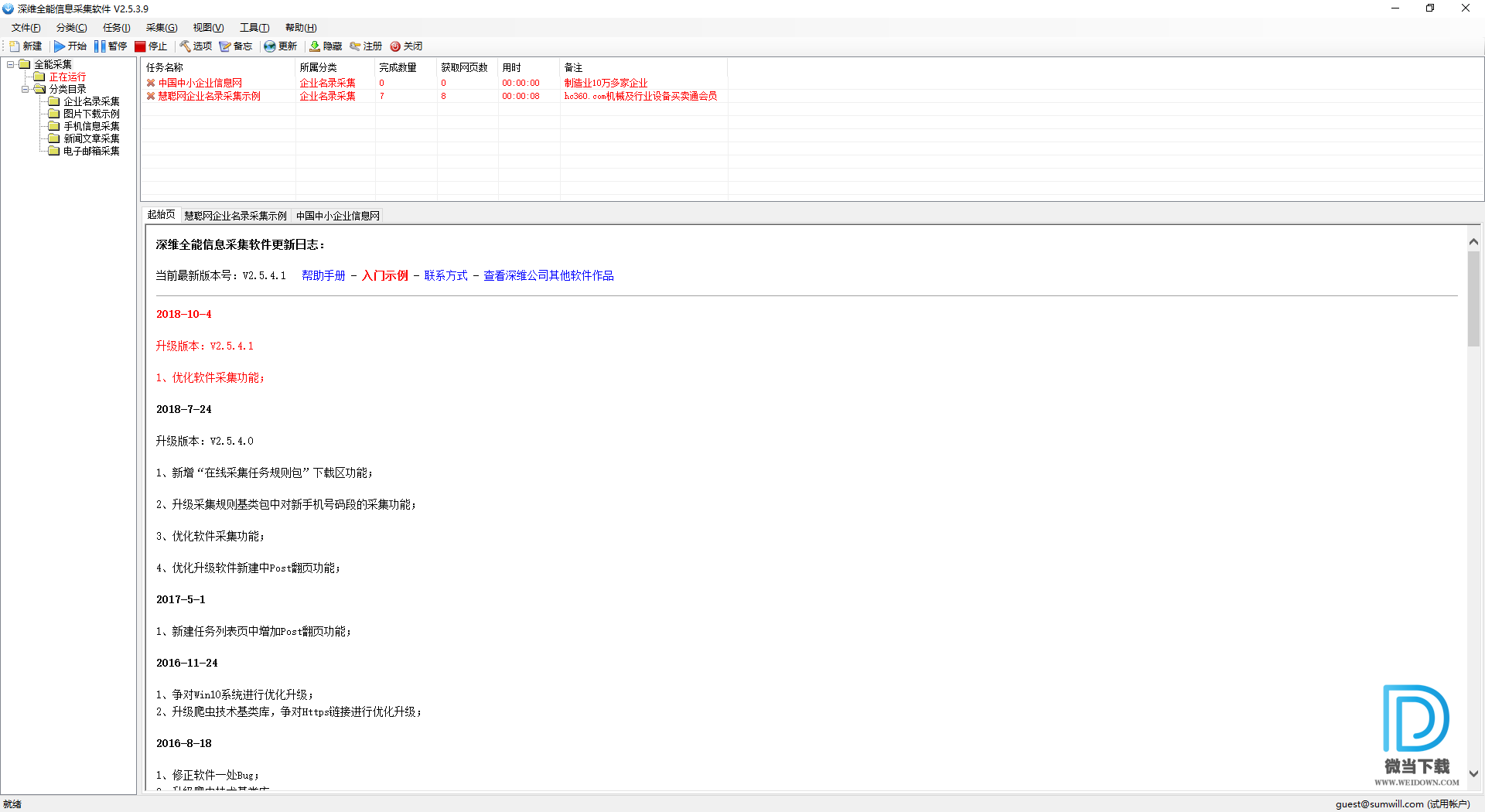Click the 手机信息采集 folder icon
The width and height of the screenshot is (1485, 812).
[54, 126]
